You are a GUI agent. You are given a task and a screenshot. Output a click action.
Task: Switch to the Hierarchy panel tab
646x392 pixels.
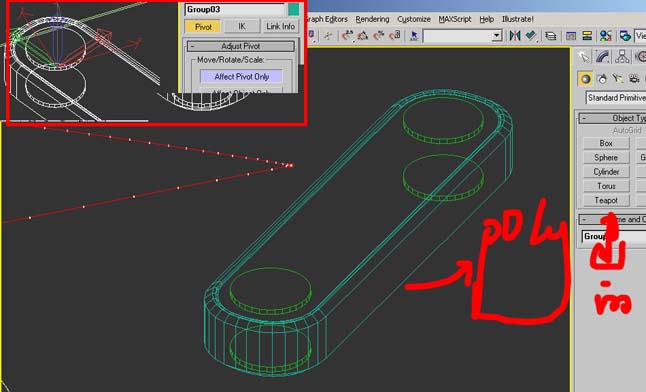[622, 56]
